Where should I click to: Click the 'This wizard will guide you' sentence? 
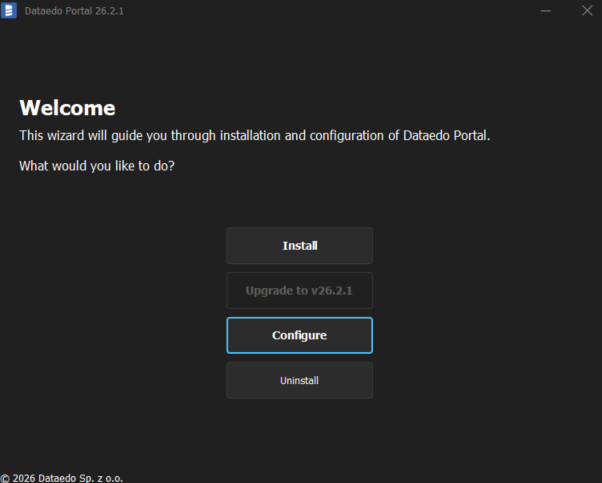click(255, 136)
